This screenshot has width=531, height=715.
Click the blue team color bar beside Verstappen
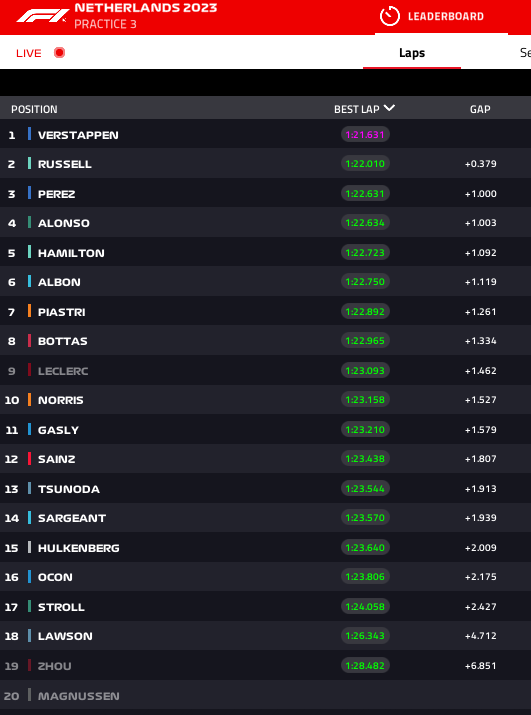(30, 134)
